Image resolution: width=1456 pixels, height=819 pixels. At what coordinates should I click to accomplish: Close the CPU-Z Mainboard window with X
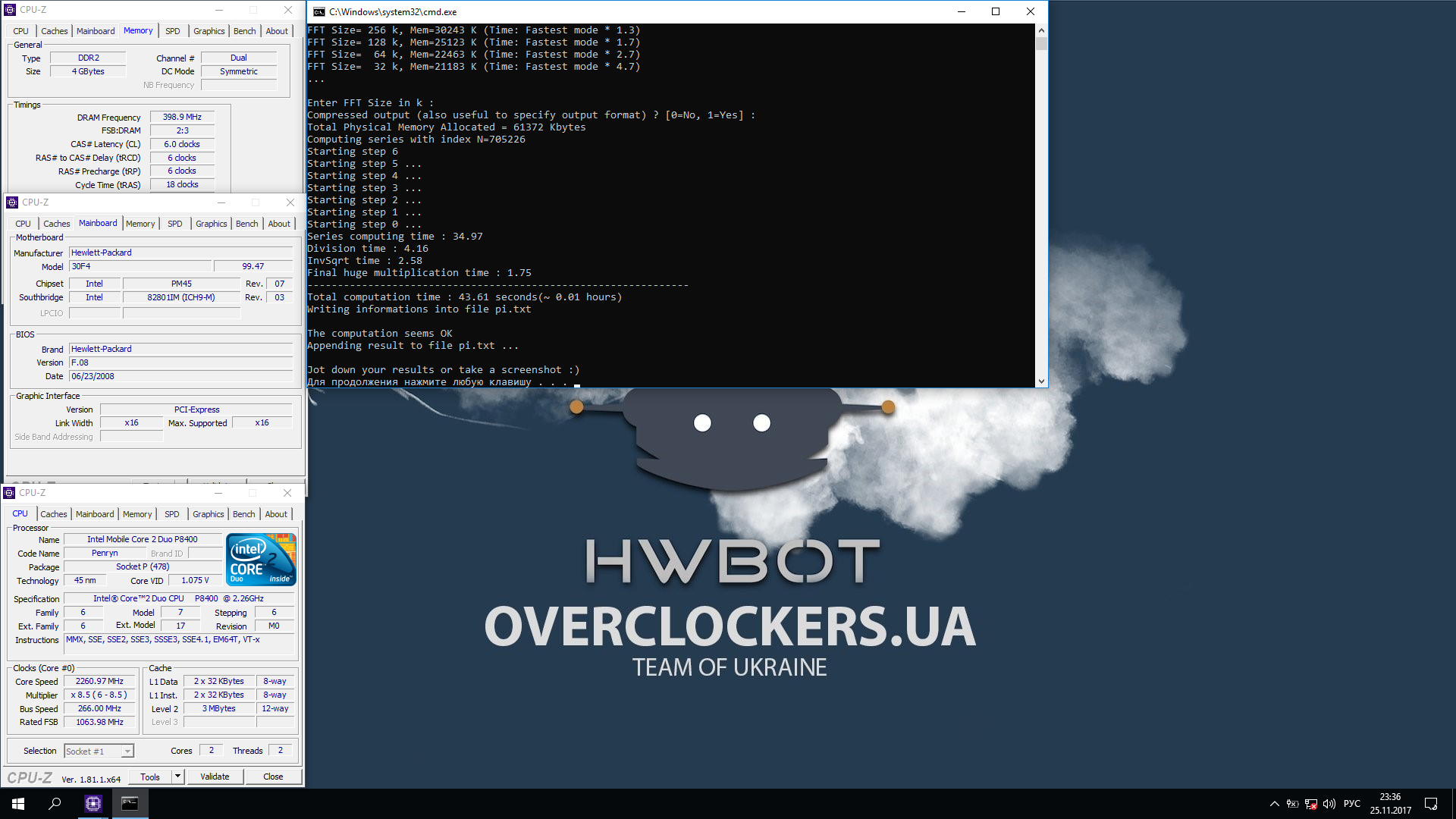coord(290,202)
